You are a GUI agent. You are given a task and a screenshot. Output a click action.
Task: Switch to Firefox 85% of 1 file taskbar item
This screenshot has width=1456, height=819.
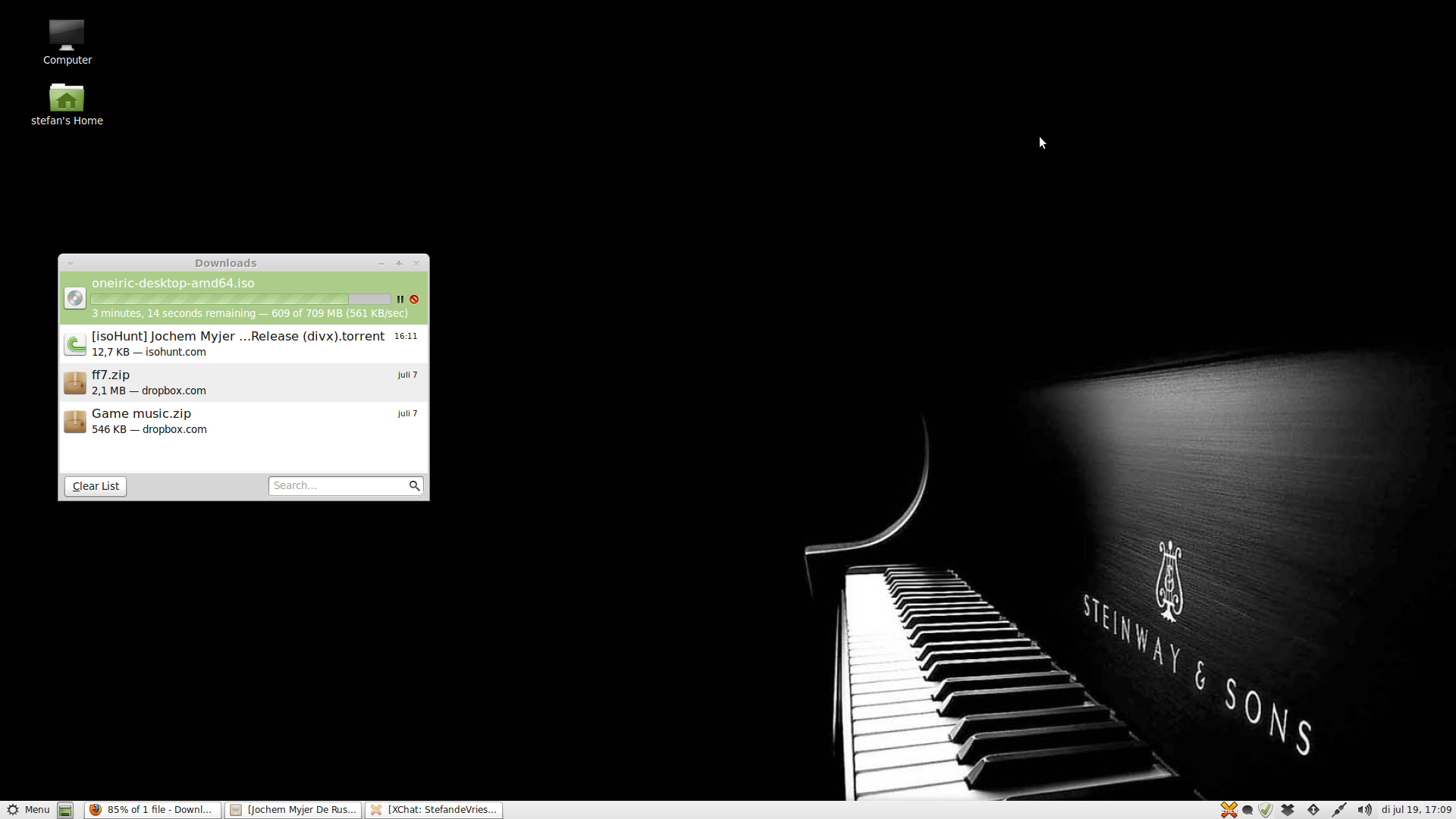[152, 810]
